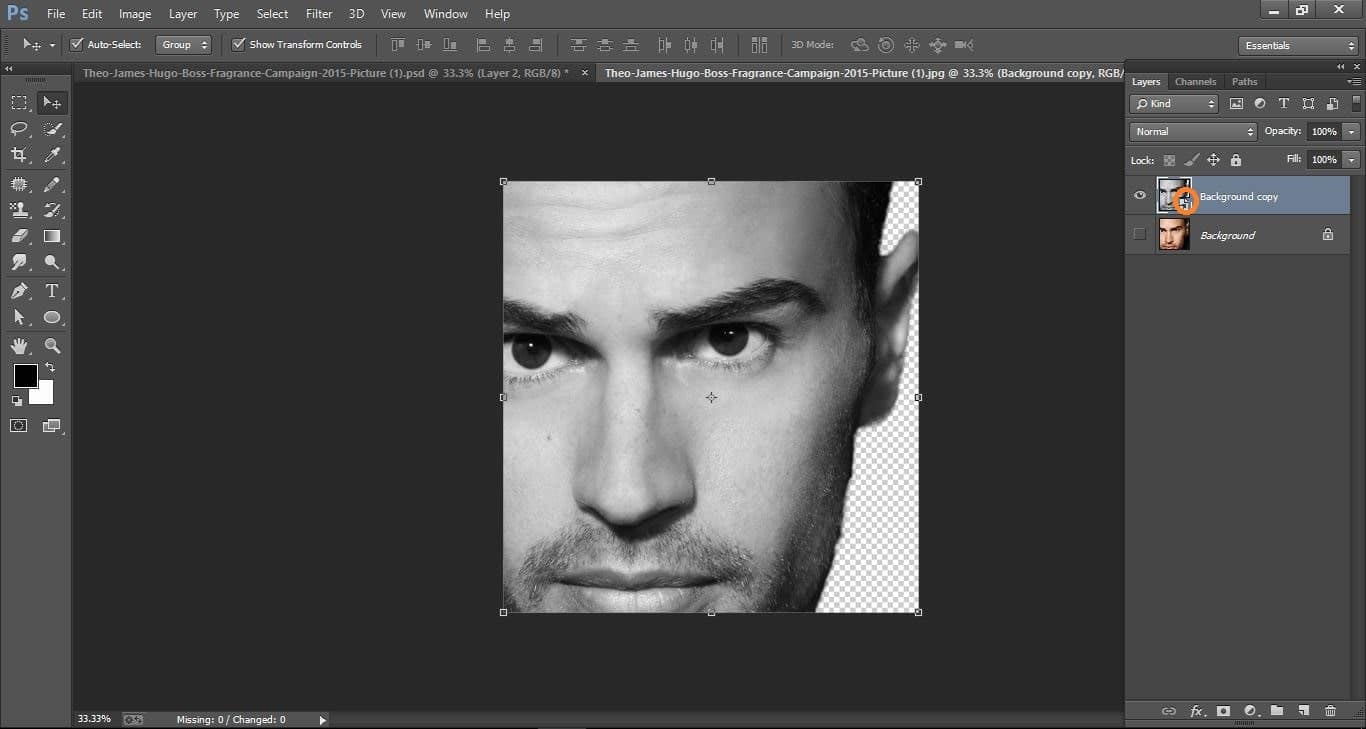The image size is (1366, 729).
Task: Disable the Auto-Select checkbox
Action: click(x=76, y=44)
